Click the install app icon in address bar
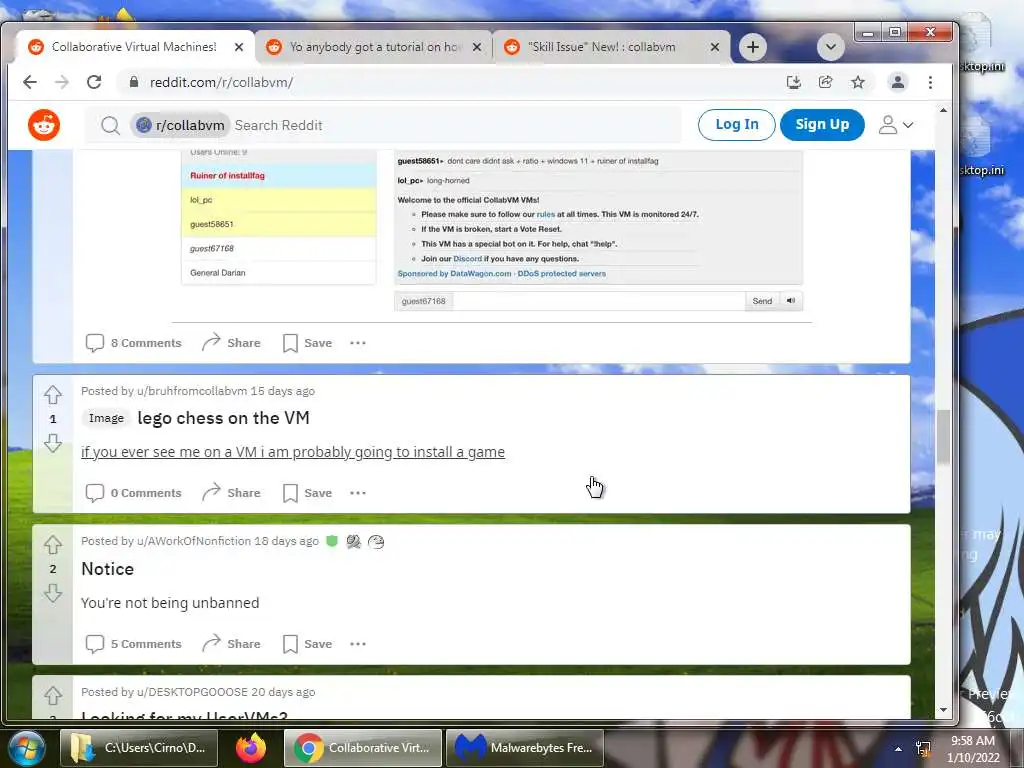This screenshot has width=1024, height=768. (x=793, y=82)
